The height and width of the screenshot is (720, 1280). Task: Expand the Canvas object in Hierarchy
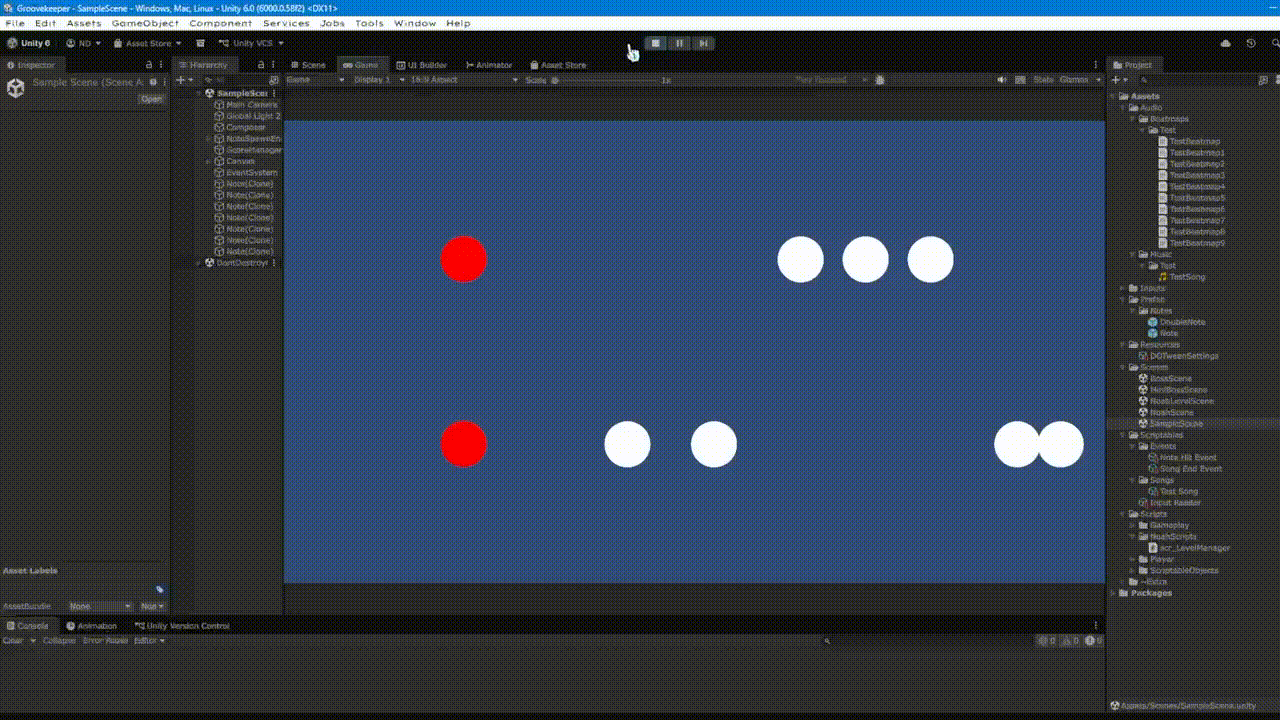click(x=208, y=161)
